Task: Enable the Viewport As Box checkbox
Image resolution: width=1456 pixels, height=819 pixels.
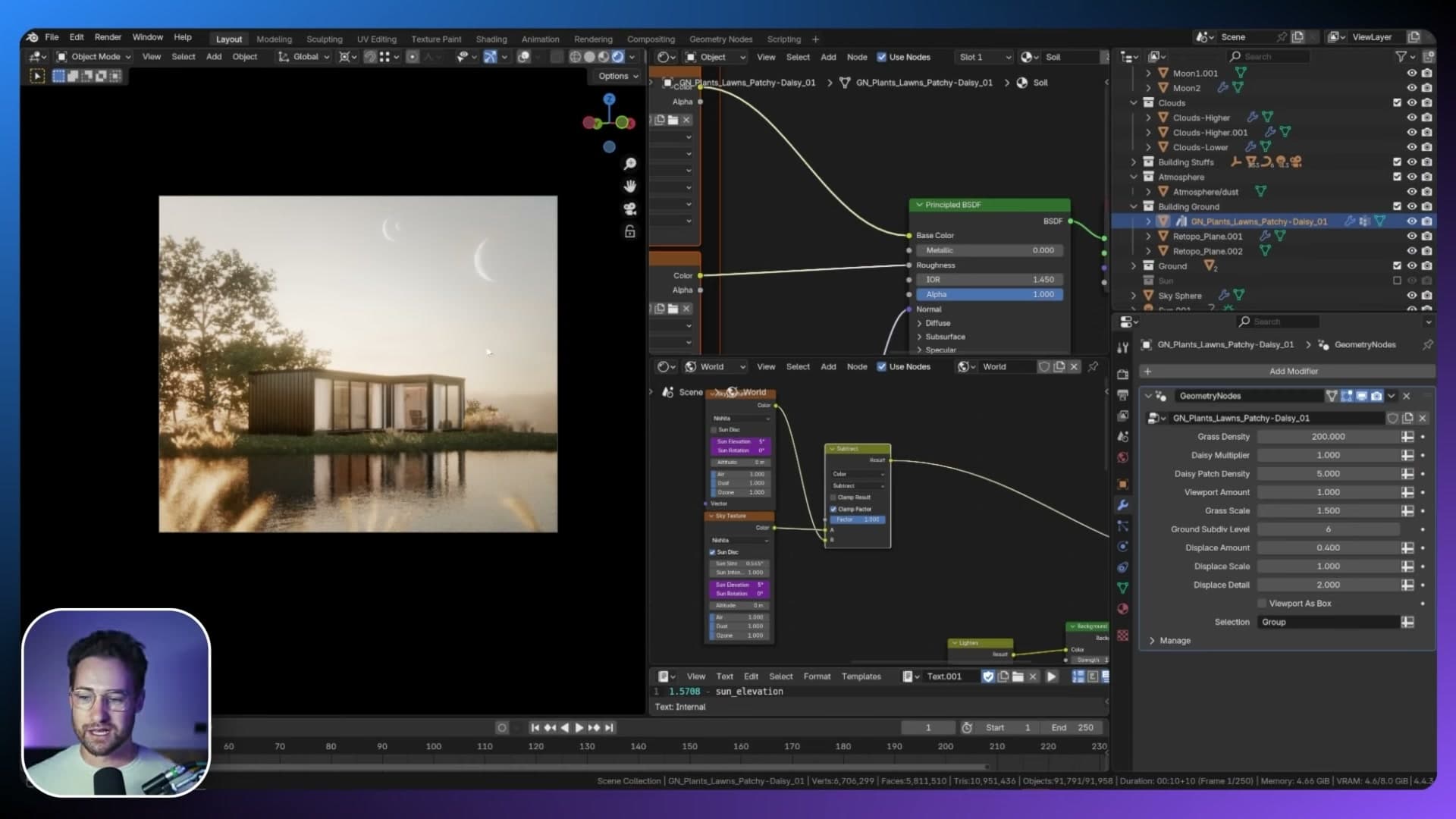Action: click(1262, 604)
